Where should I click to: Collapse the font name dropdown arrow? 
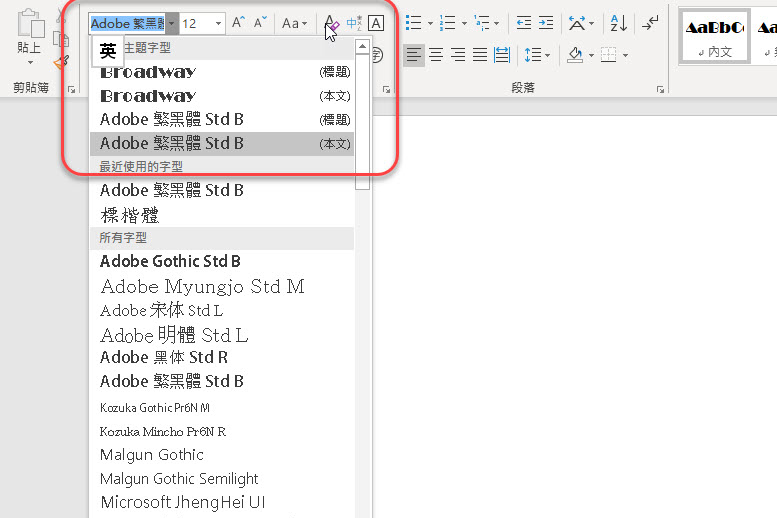(x=172, y=23)
